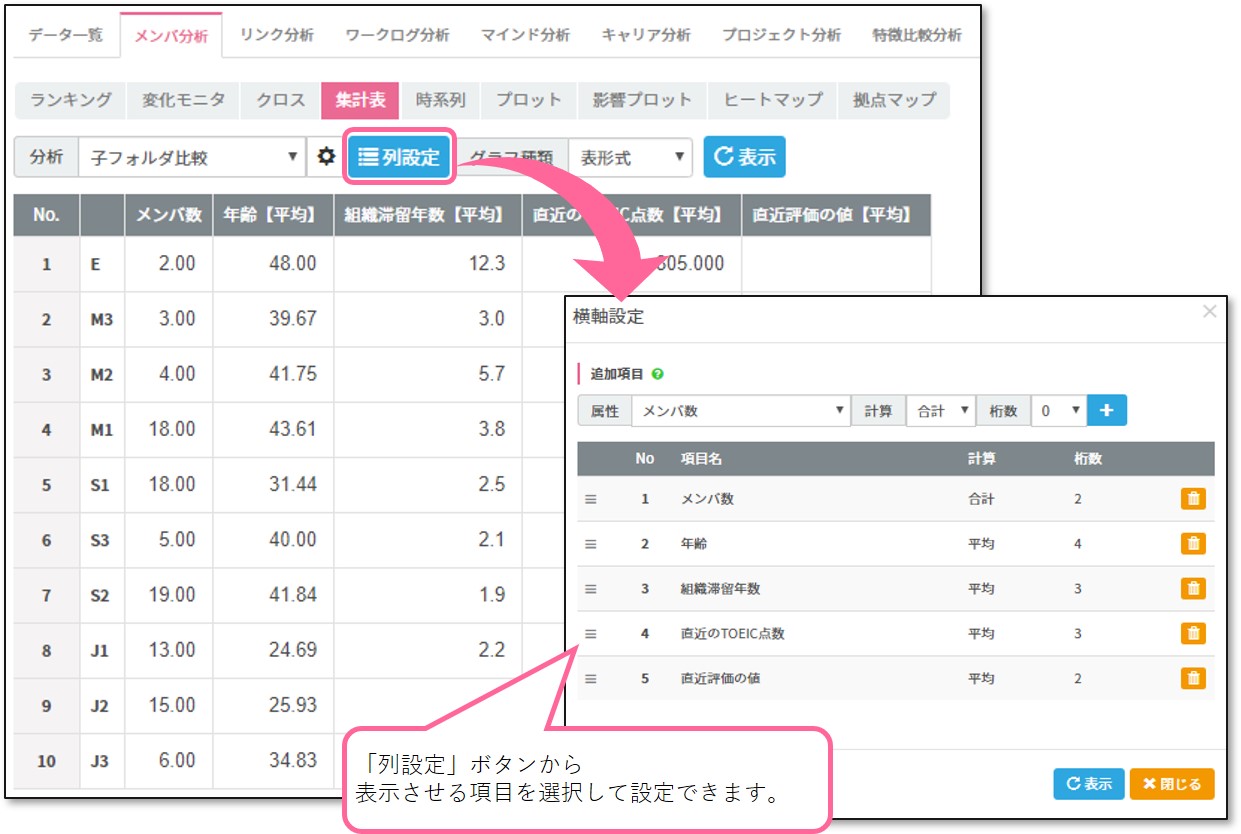Click trash icon for 直近のTOEIC点数 row
Screen dimensions: 1241x834
click(1192, 634)
